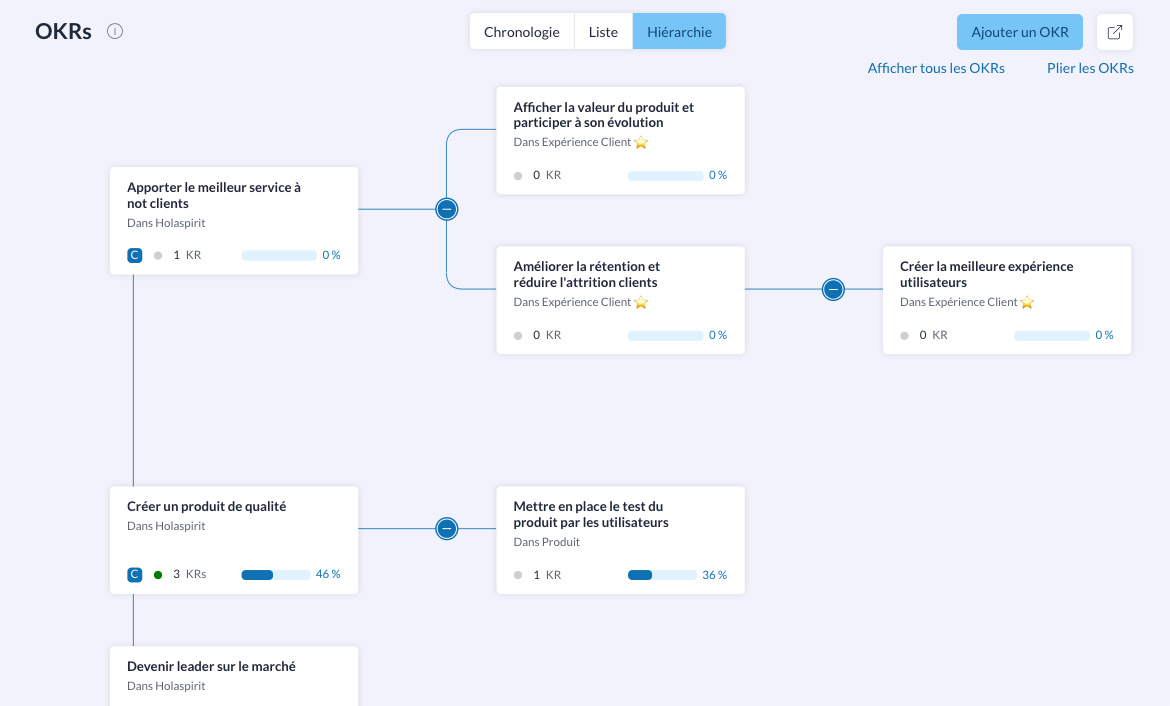
Task: Click 'Dans Expérience Client' on Créer la meilleure expérience card
Action: (x=958, y=302)
